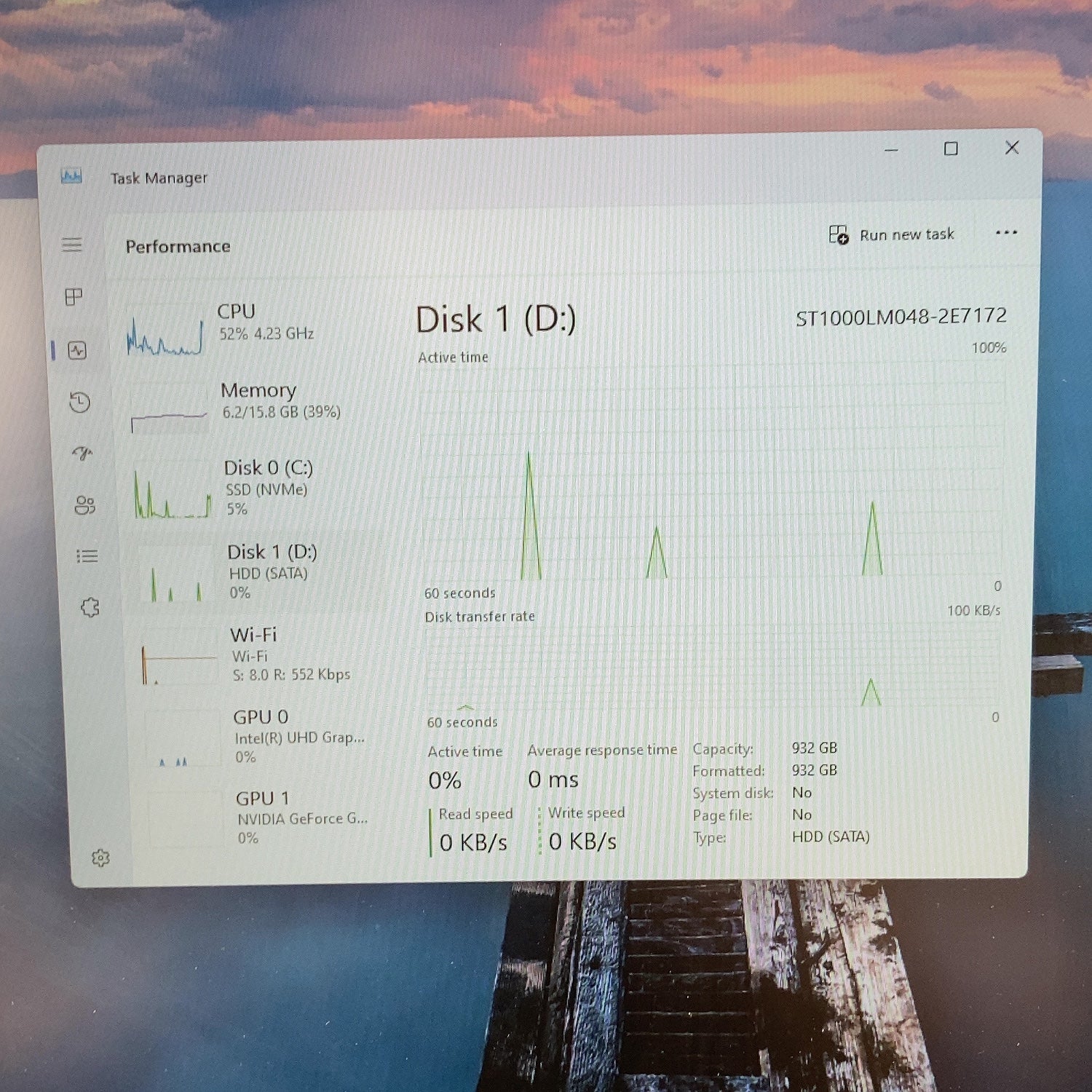Close the Task Manager window
The width and height of the screenshot is (1092, 1092).
pyautogui.click(x=1012, y=148)
